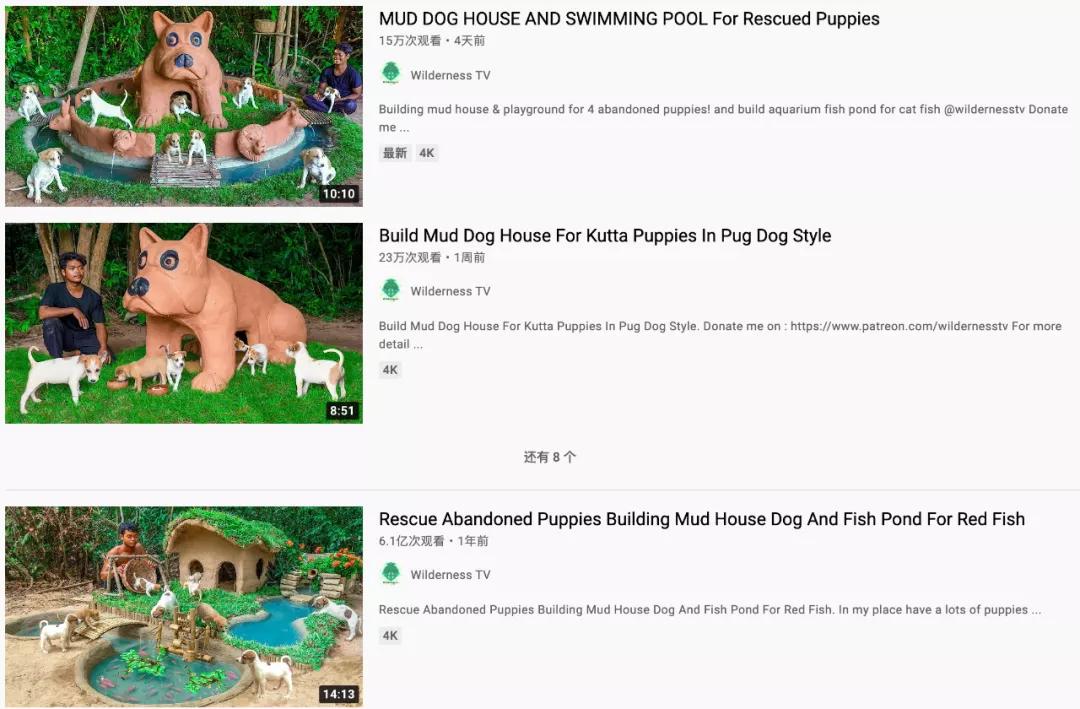Click channel name Wilderness TV under first video
The width and height of the screenshot is (1080, 709).
(x=450, y=75)
